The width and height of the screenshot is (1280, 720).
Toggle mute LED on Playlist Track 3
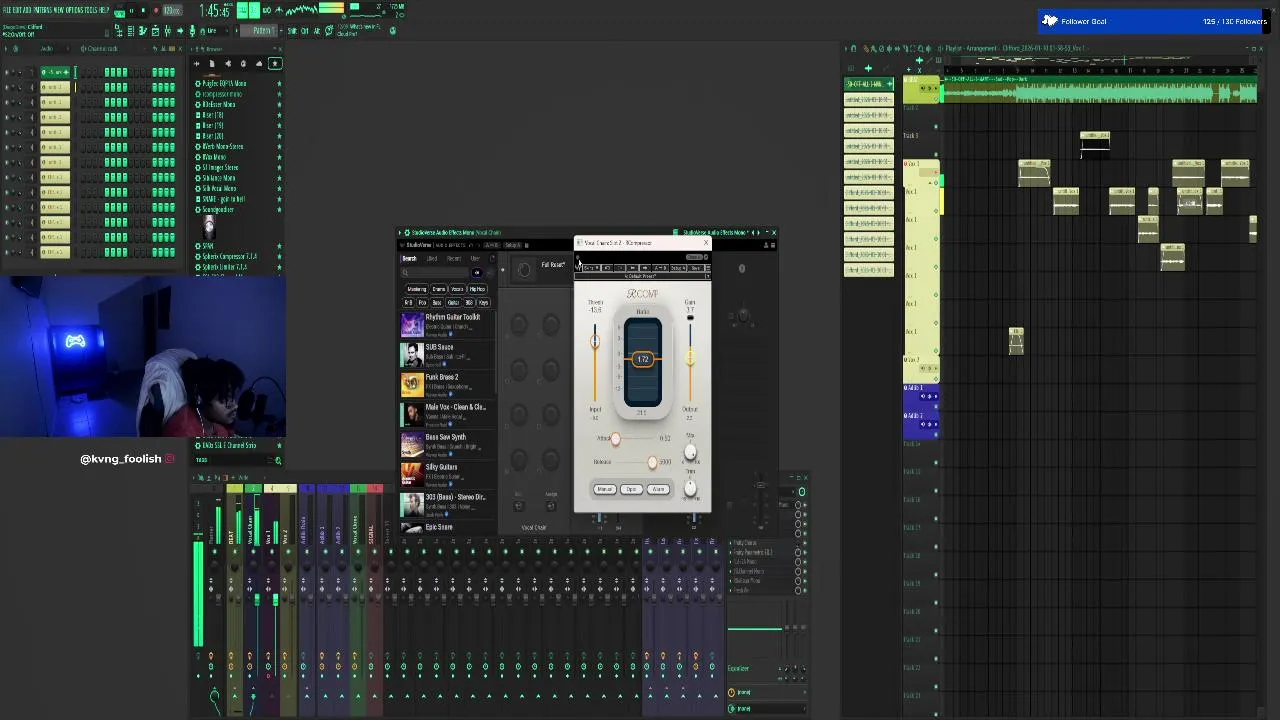point(936,154)
